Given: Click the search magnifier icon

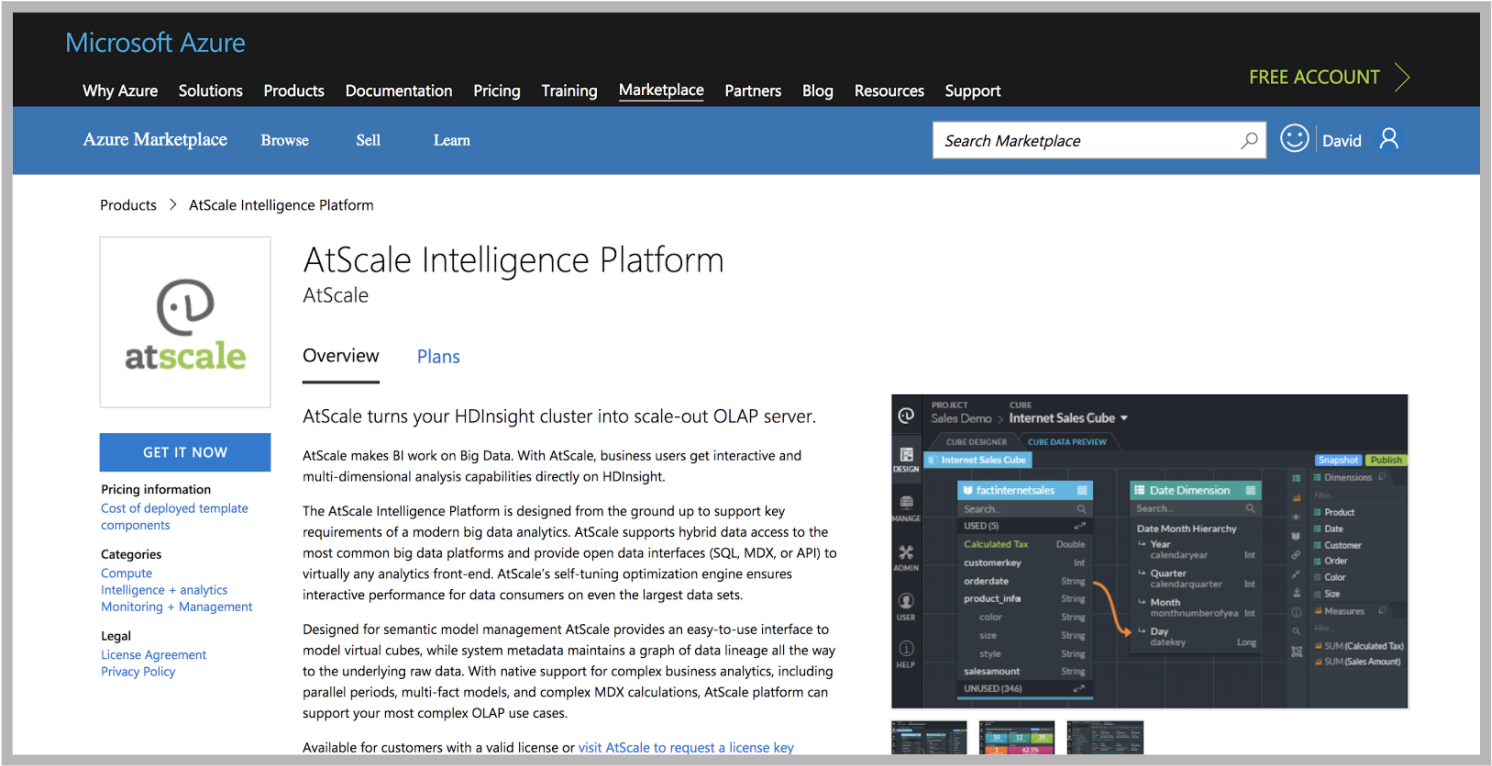Looking at the screenshot, I should click(x=1249, y=141).
